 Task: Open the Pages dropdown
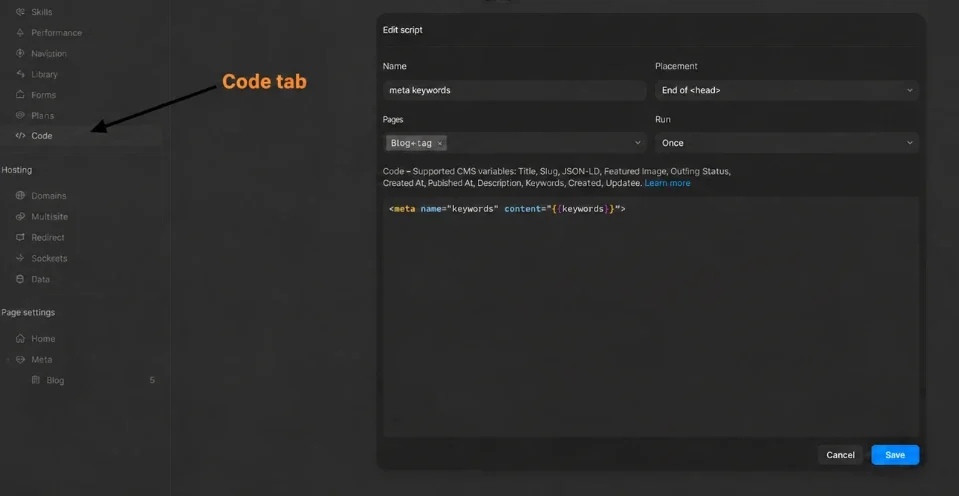pyautogui.click(x=514, y=143)
